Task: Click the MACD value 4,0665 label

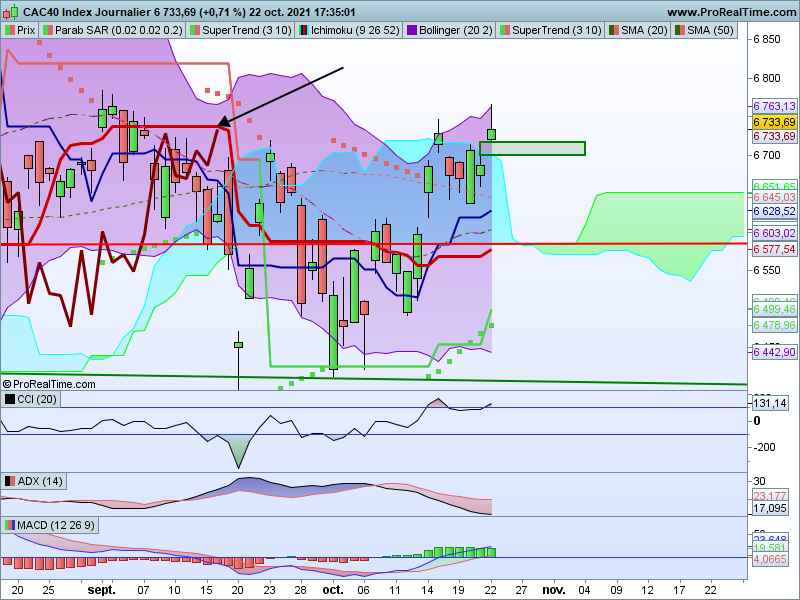Action: click(770, 559)
